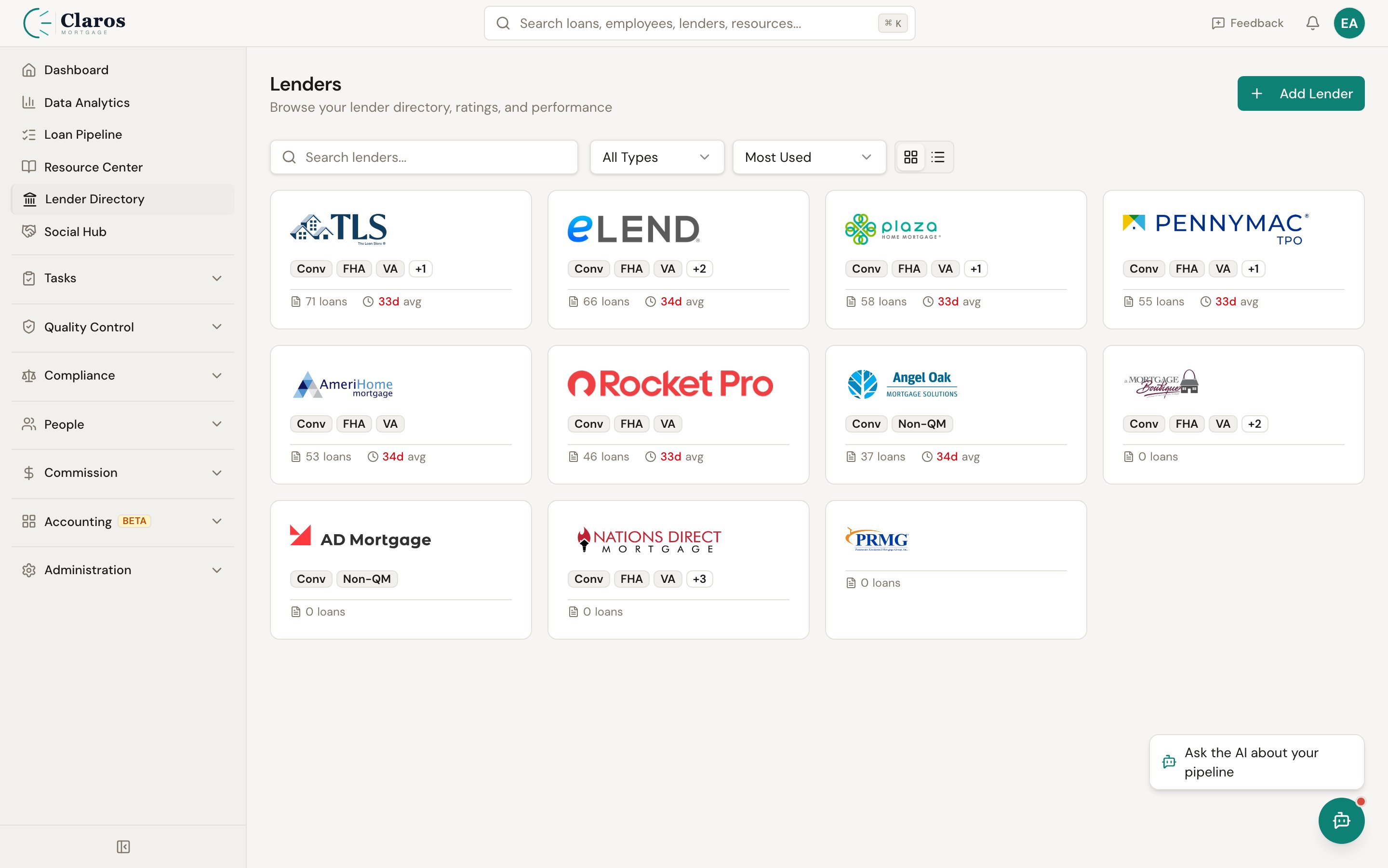1388x868 pixels.
Task: Open the Rocket Pro logo
Action: point(670,383)
